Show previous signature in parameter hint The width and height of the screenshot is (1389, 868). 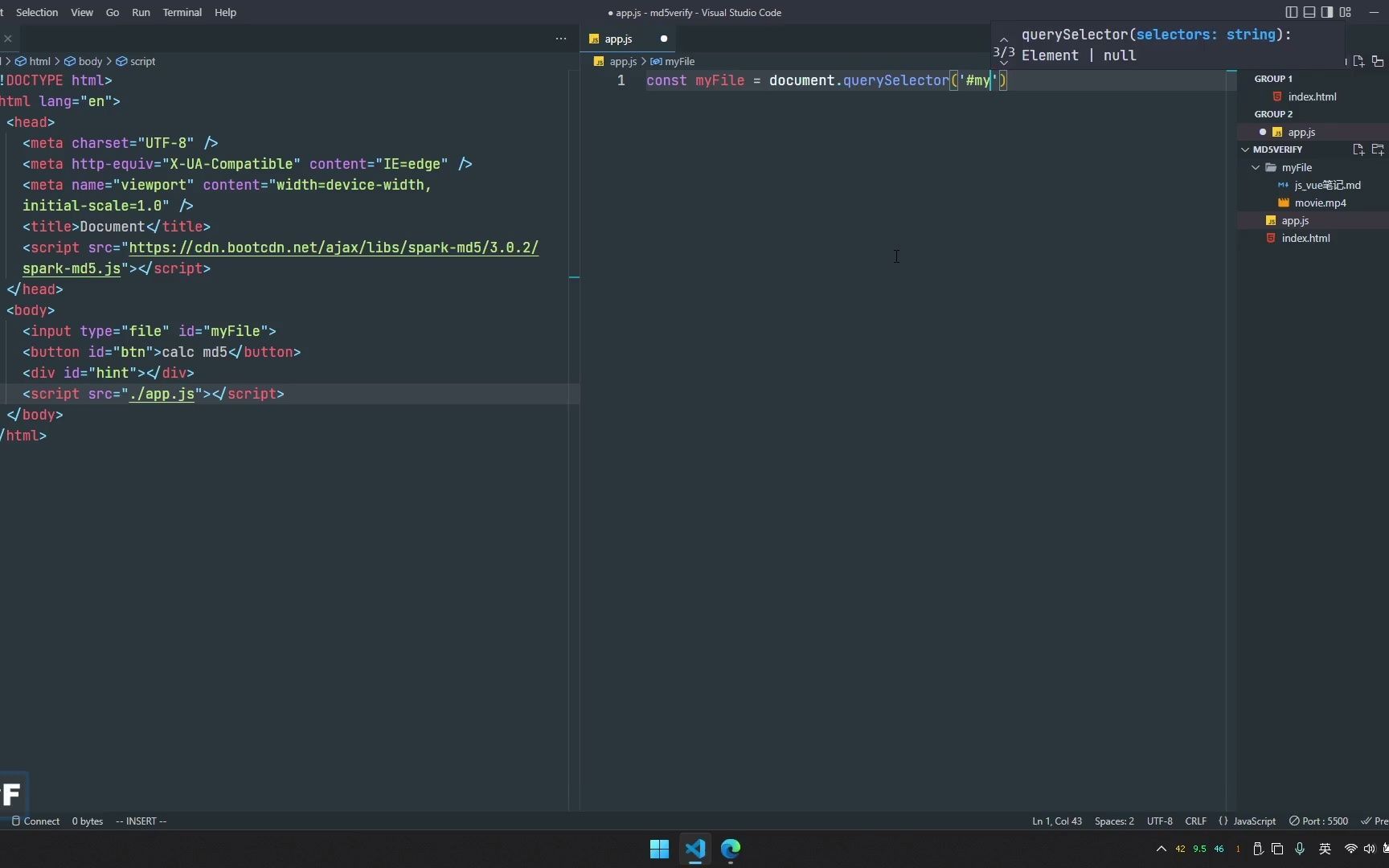click(x=1004, y=39)
